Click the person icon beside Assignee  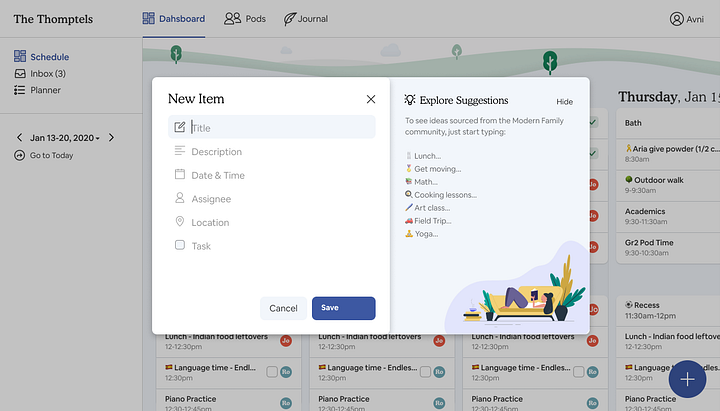click(x=180, y=198)
